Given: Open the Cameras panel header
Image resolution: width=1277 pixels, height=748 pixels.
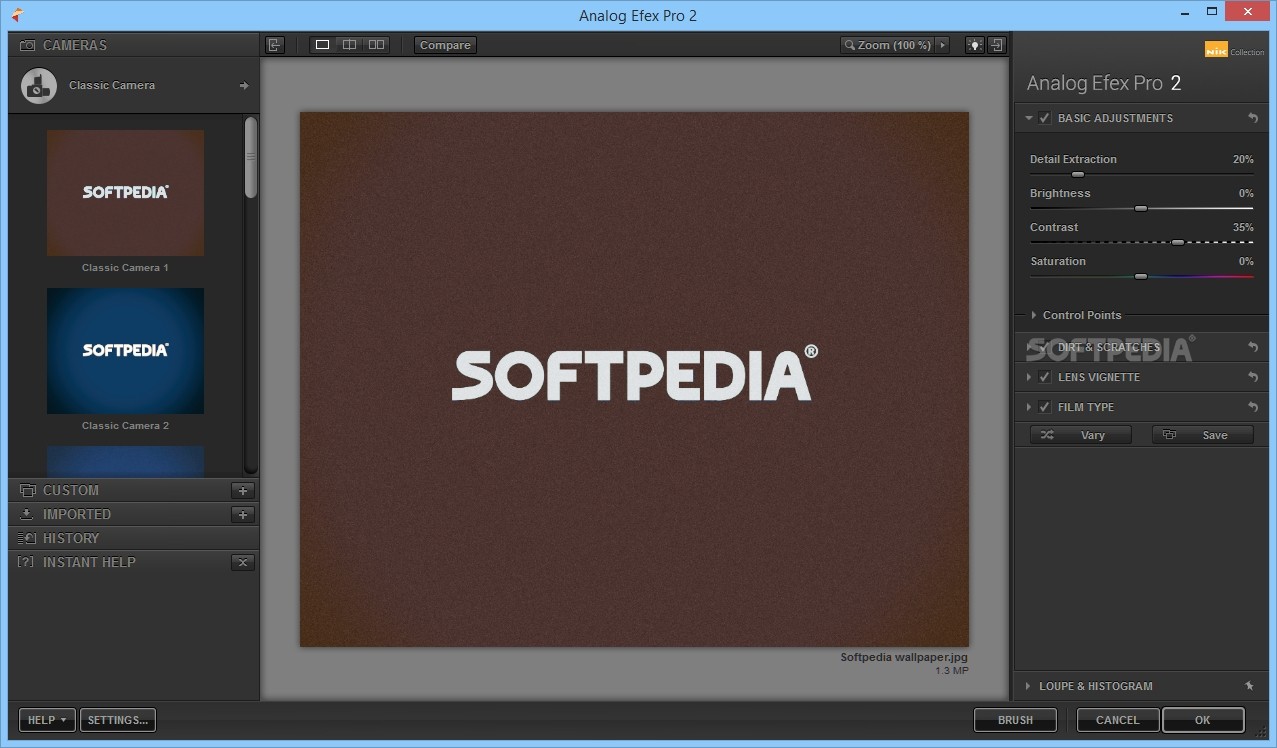Looking at the screenshot, I should [134, 45].
